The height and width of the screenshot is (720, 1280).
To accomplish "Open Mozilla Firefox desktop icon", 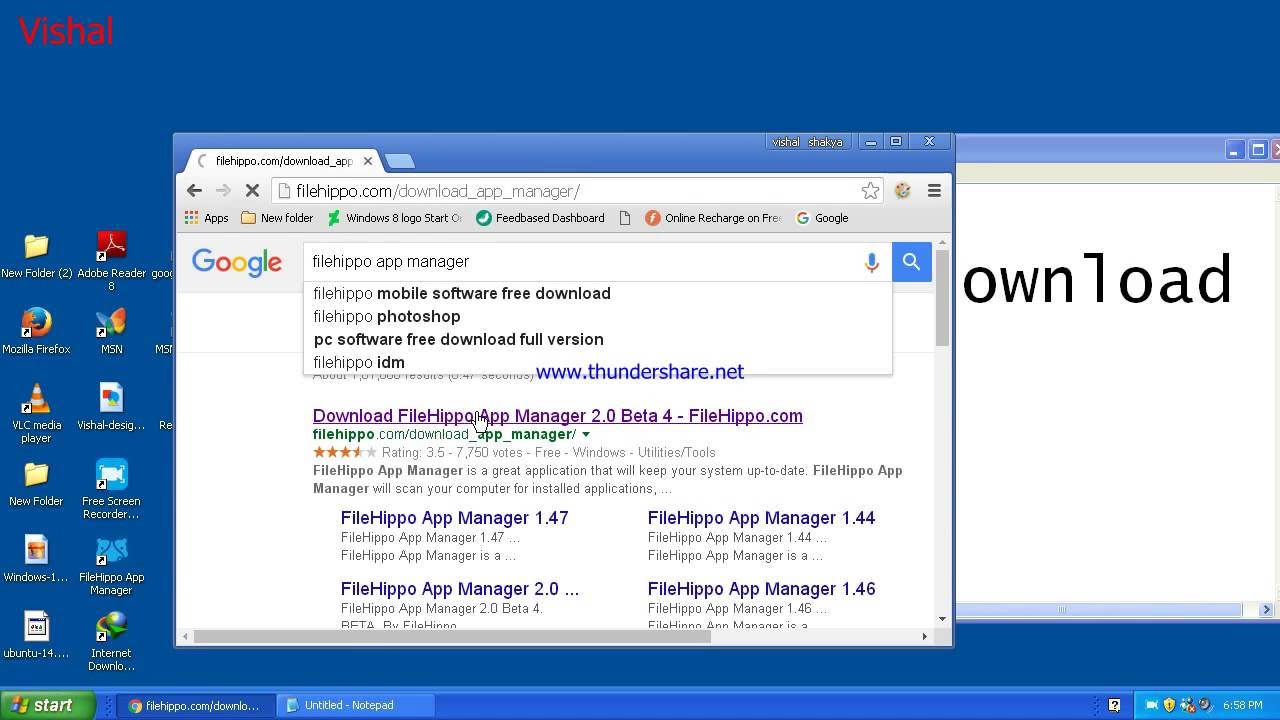I will [36, 332].
